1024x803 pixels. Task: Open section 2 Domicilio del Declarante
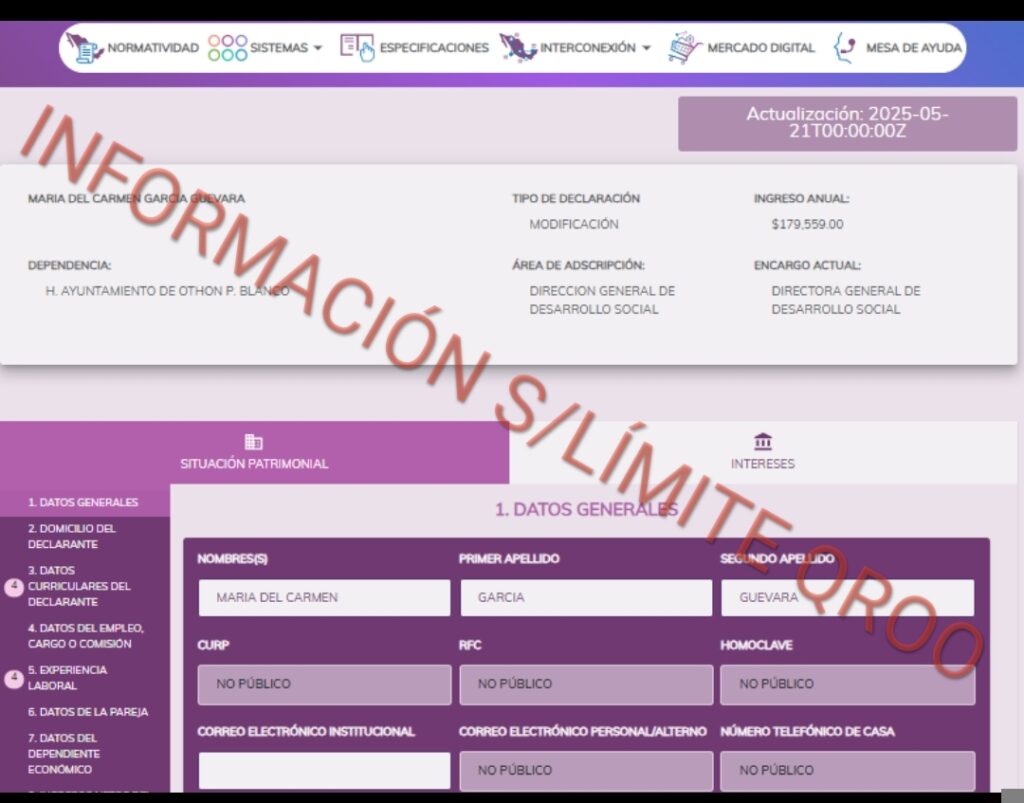coord(72,536)
